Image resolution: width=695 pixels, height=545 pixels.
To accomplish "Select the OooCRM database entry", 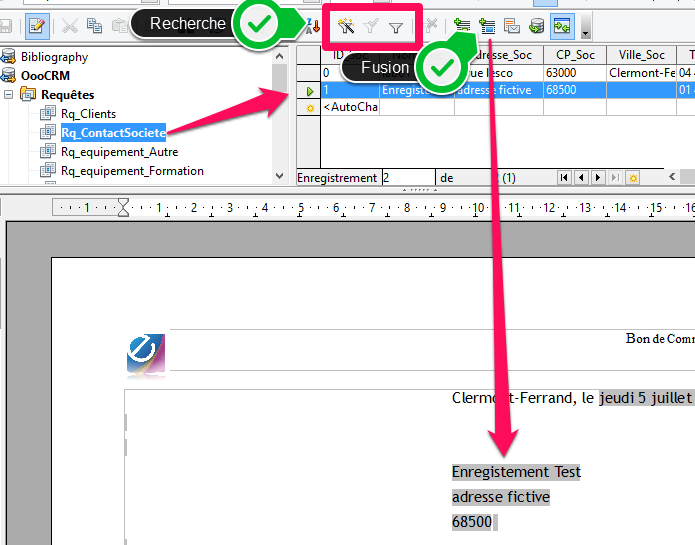I will pyautogui.click(x=45, y=76).
